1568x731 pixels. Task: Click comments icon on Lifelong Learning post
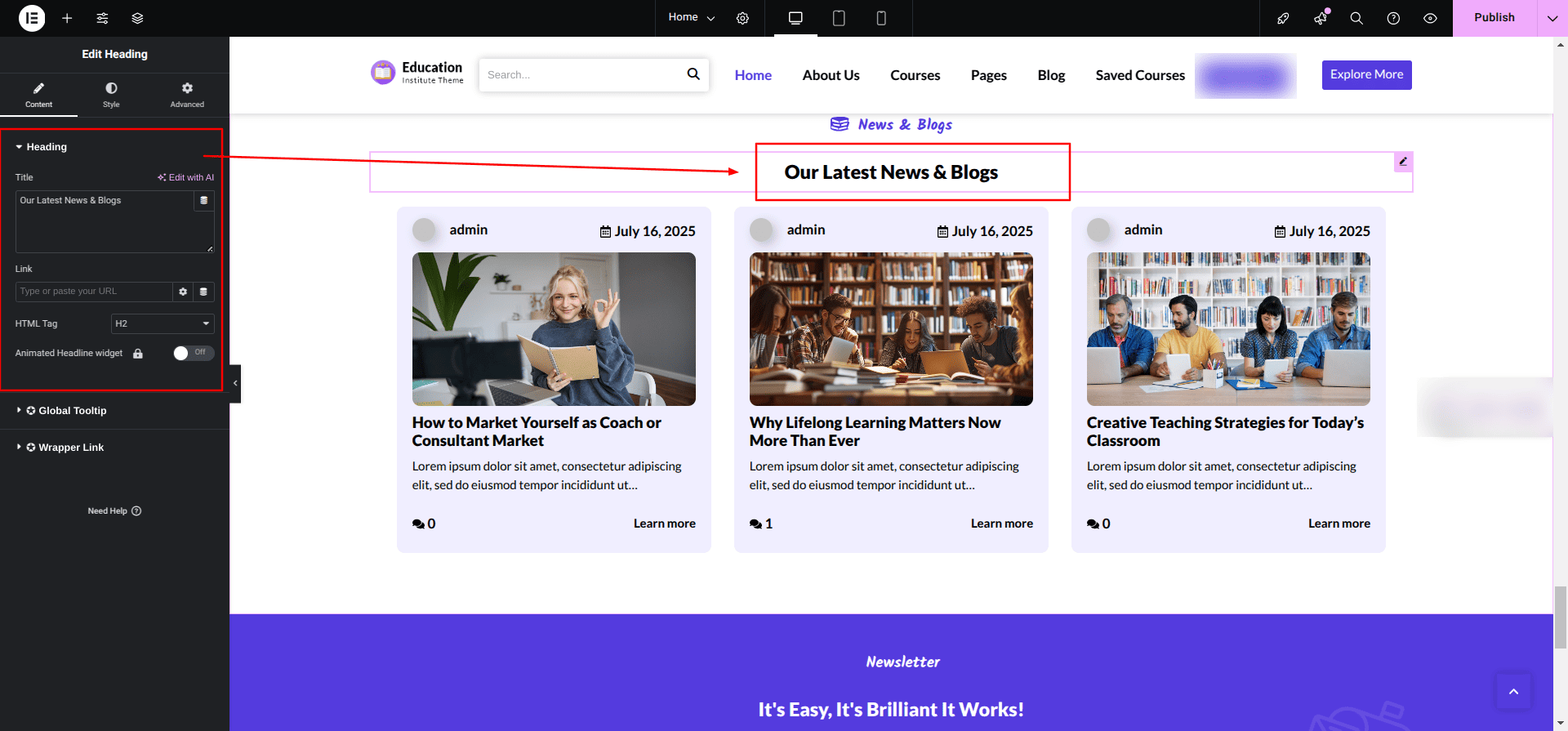point(755,524)
